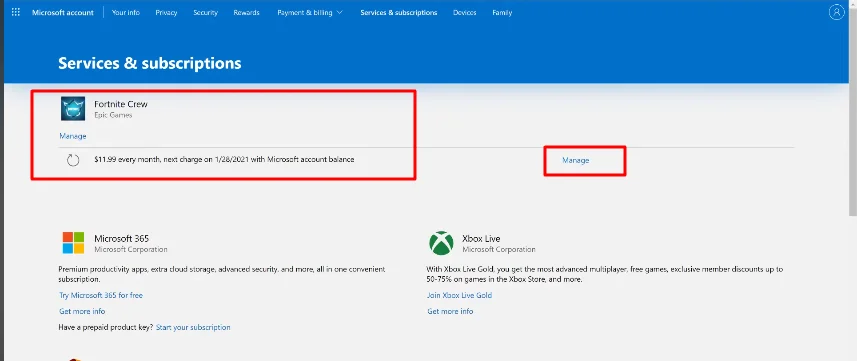Open the Your info tab
The height and width of the screenshot is (361, 857).
click(x=126, y=13)
